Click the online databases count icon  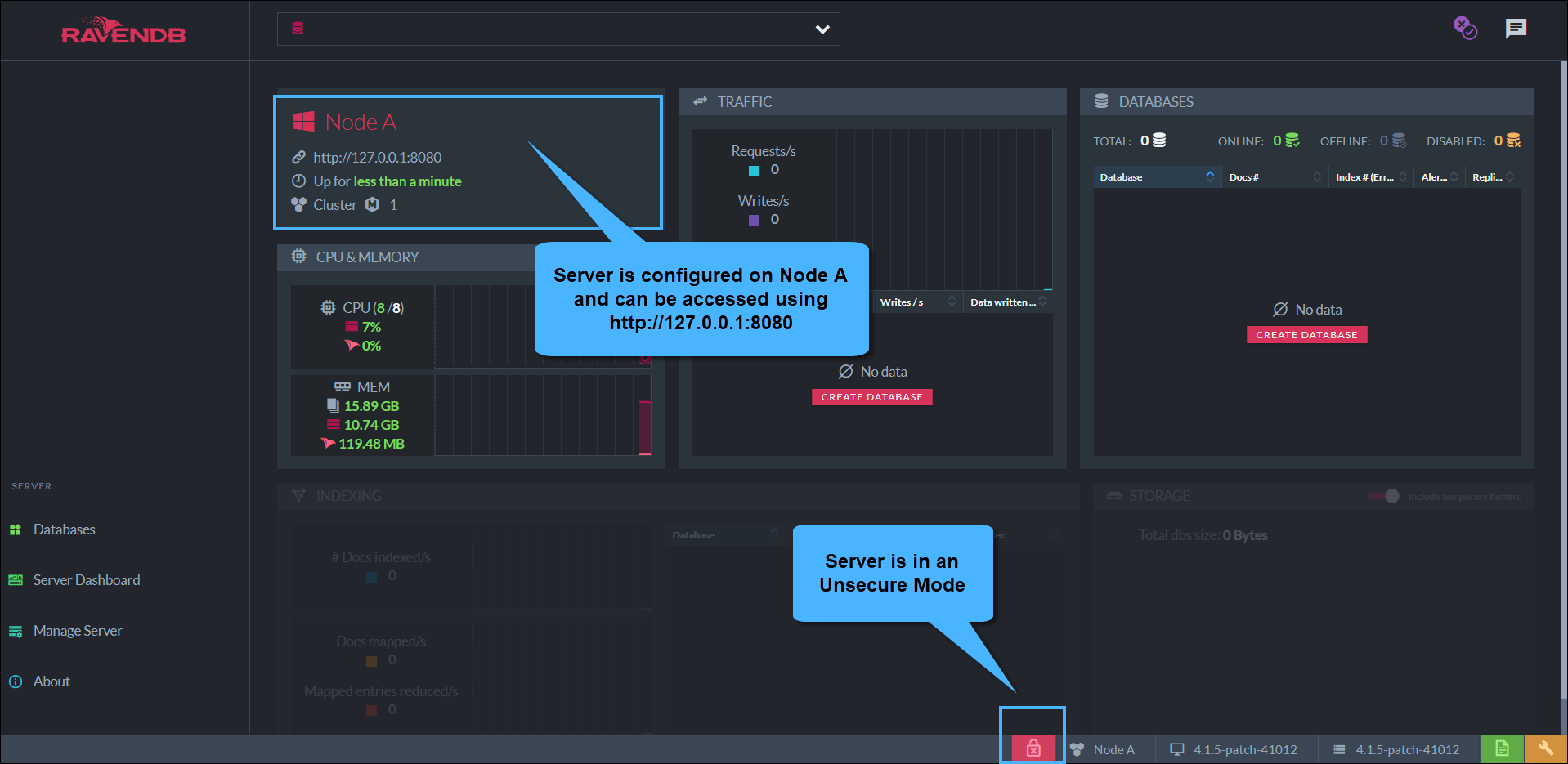1292,141
